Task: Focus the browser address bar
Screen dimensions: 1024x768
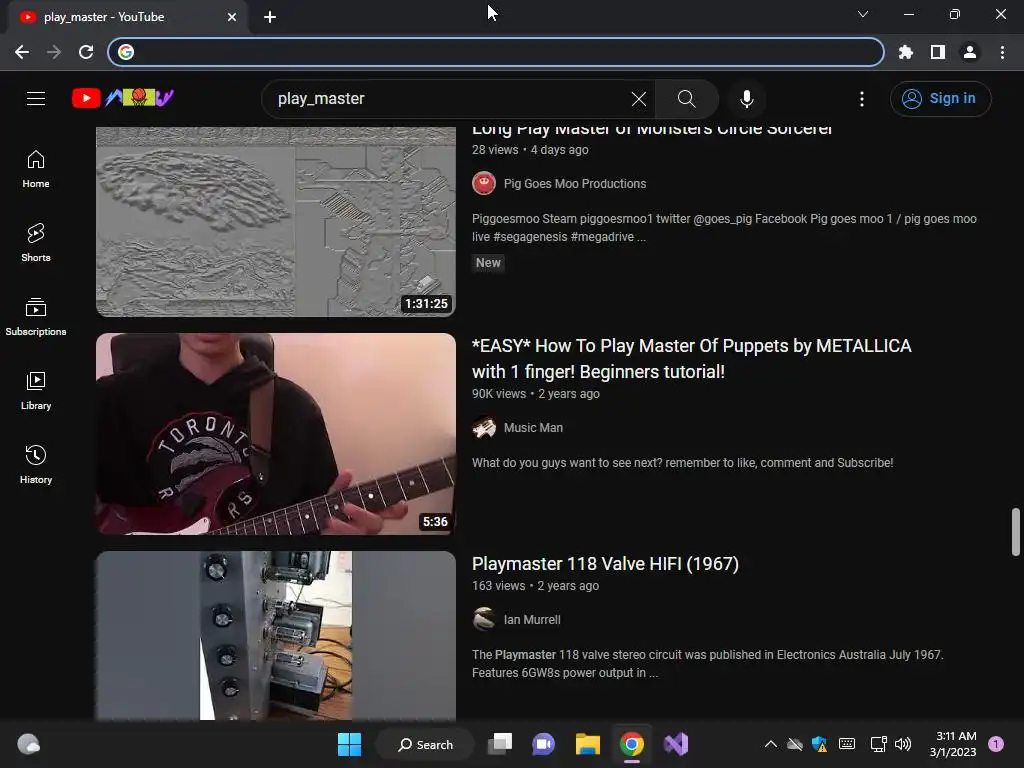Action: pos(496,52)
